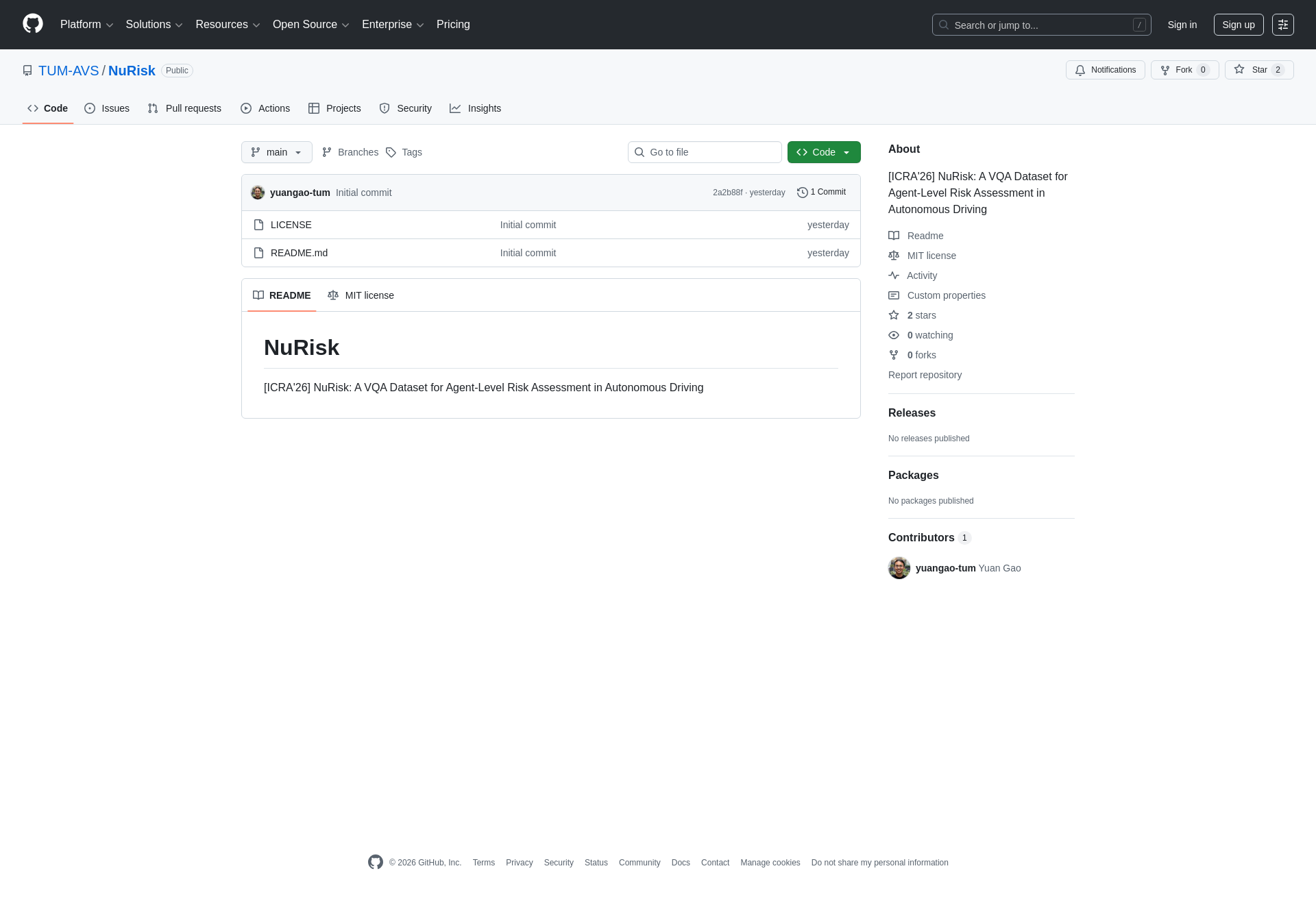Expand the Platform menu
The height and width of the screenshot is (899, 1316).
tap(86, 25)
